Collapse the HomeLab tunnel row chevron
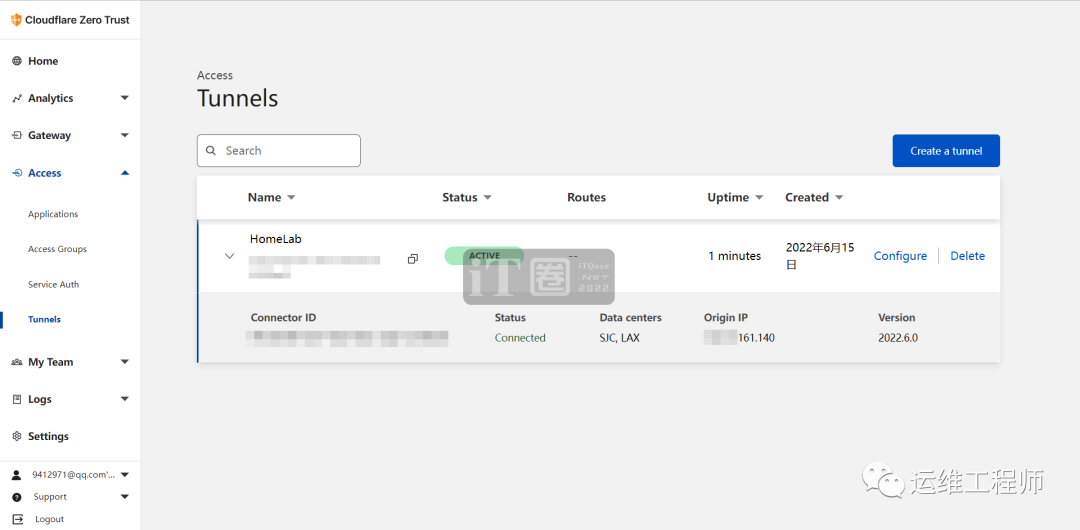This screenshot has height=530, width=1080. tap(230, 256)
